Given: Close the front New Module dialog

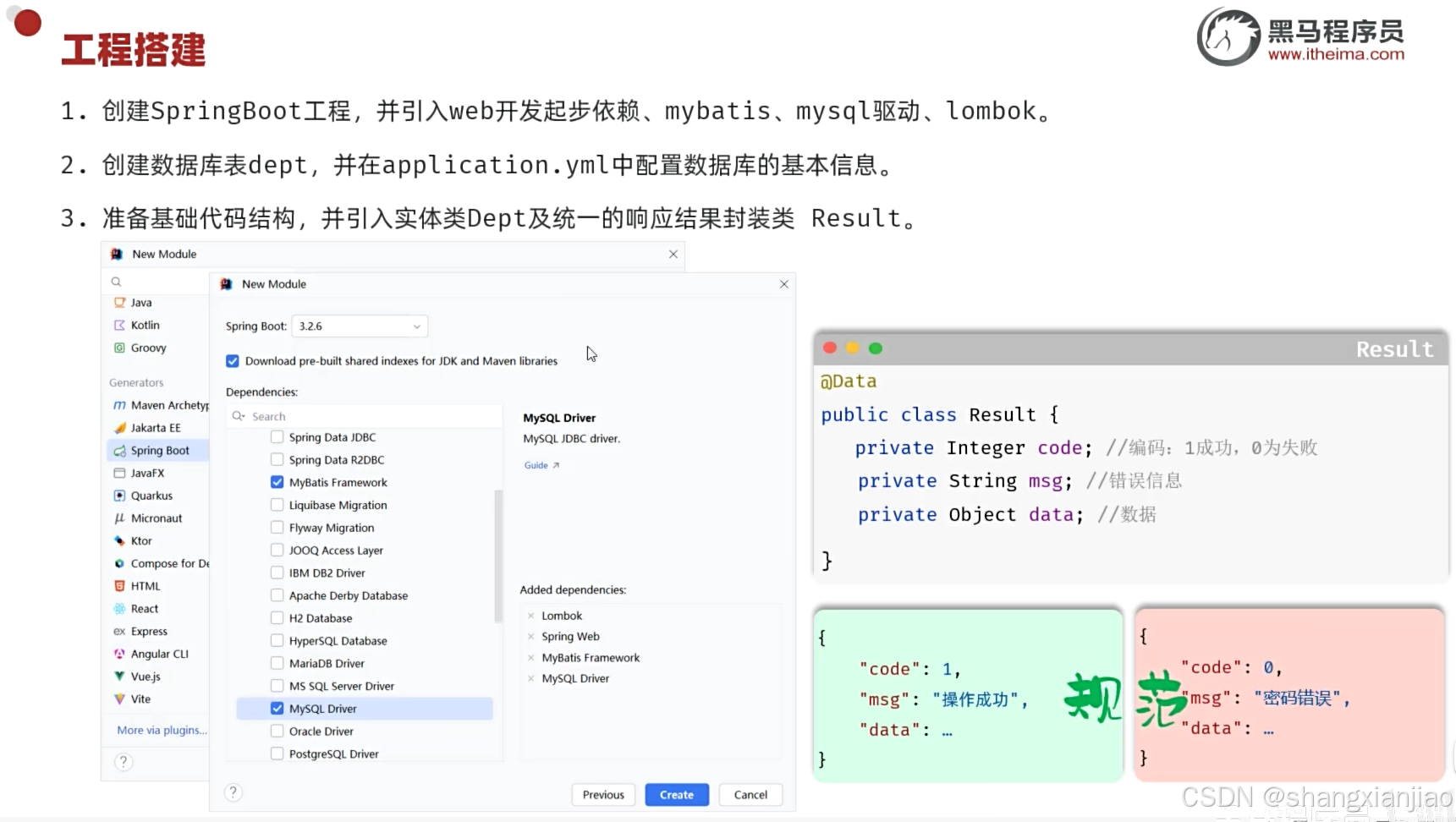Looking at the screenshot, I should [x=784, y=284].
